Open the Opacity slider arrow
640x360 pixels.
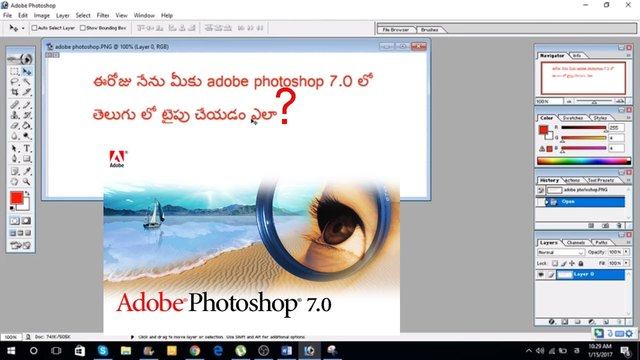point(626,252)
